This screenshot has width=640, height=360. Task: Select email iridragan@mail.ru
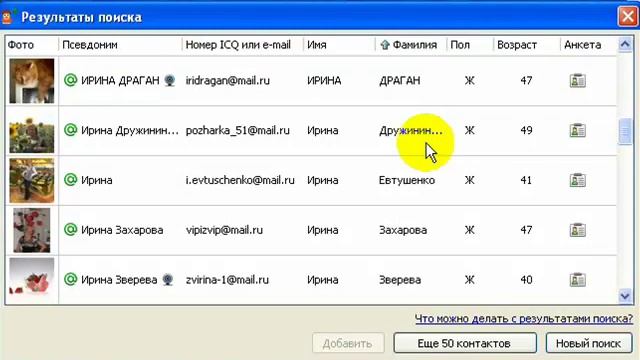click(x=228, y=80)
